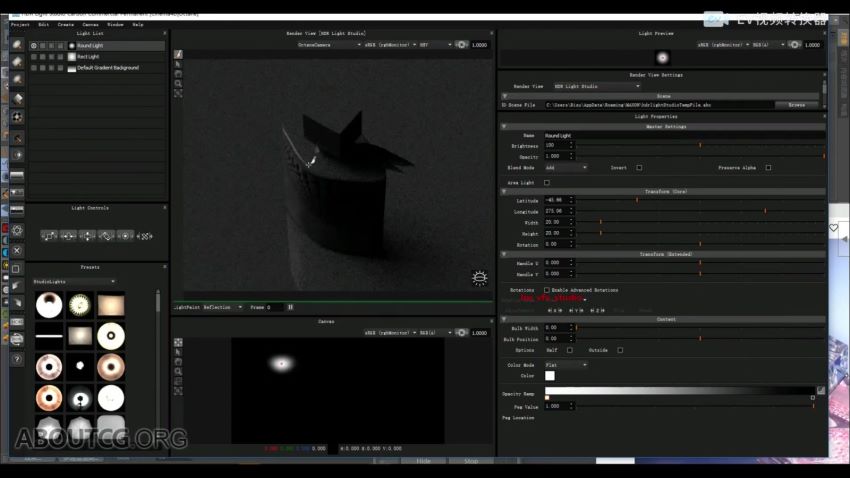Add a light with the second left toolbar icon
Screen dimensions: 850x478
coord(17,62)
